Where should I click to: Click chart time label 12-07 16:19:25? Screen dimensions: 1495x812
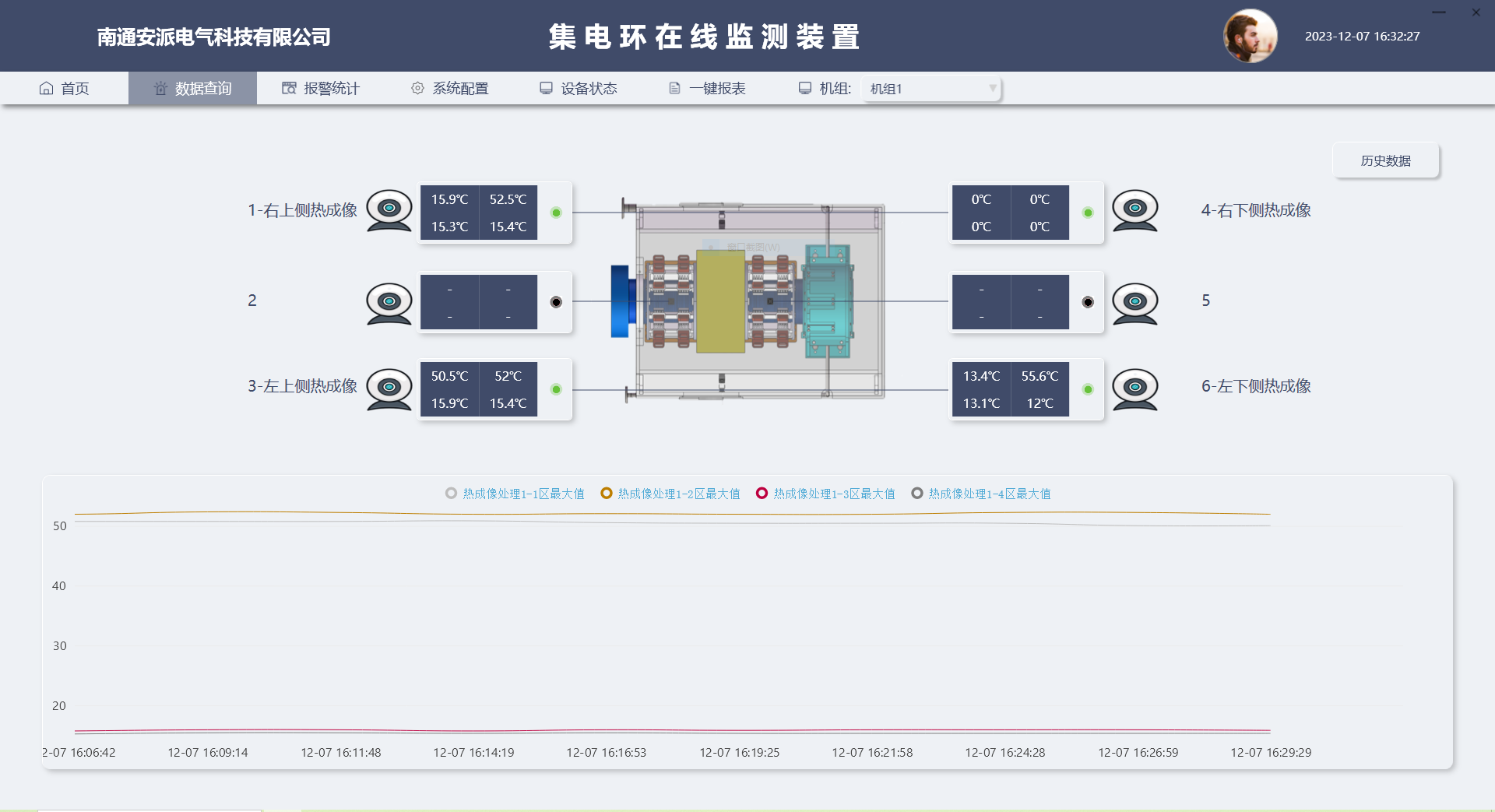tap(739, 752)
